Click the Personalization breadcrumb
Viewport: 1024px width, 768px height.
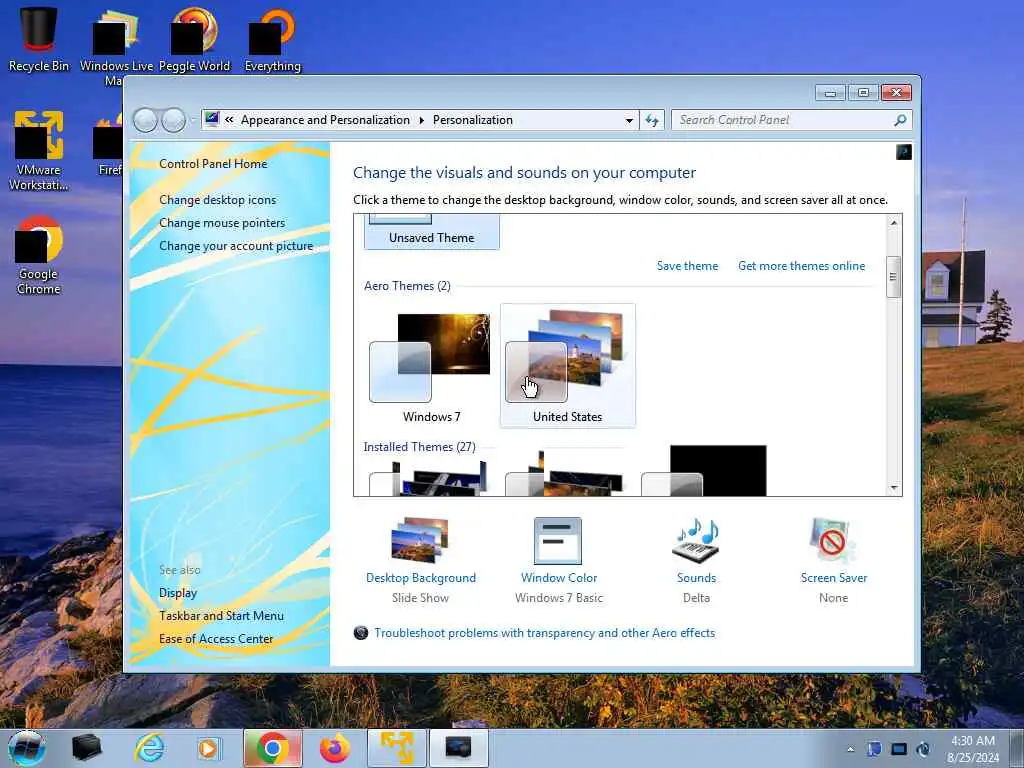tap(473, 120)
